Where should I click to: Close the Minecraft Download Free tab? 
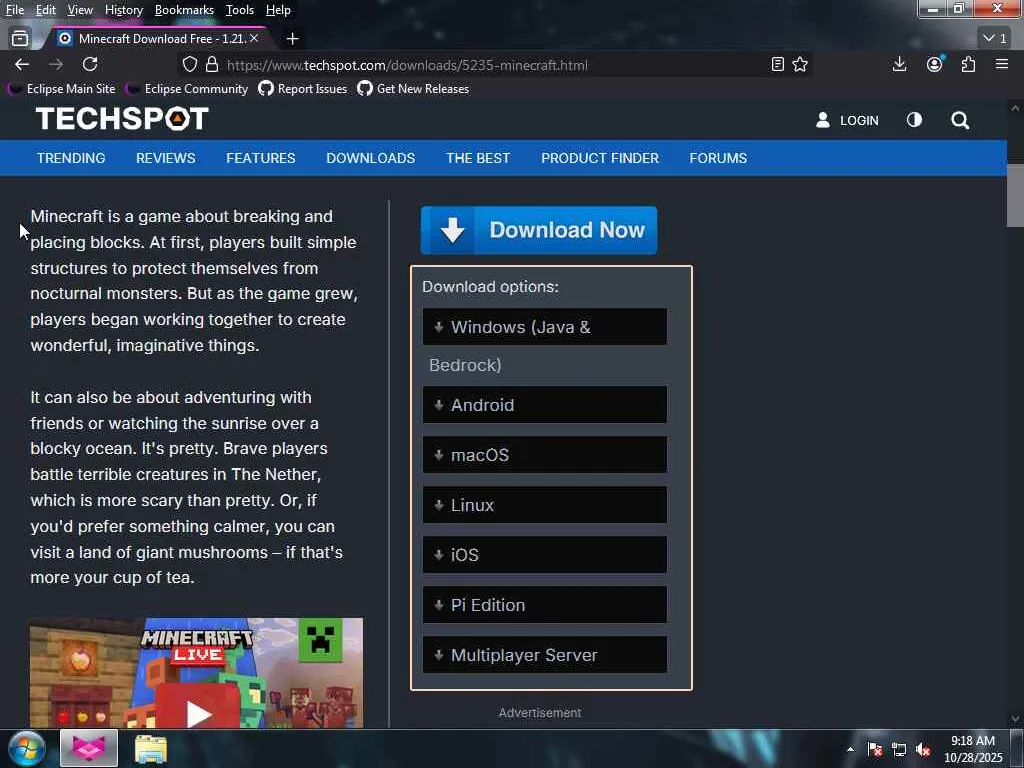[x=254, y=39]
